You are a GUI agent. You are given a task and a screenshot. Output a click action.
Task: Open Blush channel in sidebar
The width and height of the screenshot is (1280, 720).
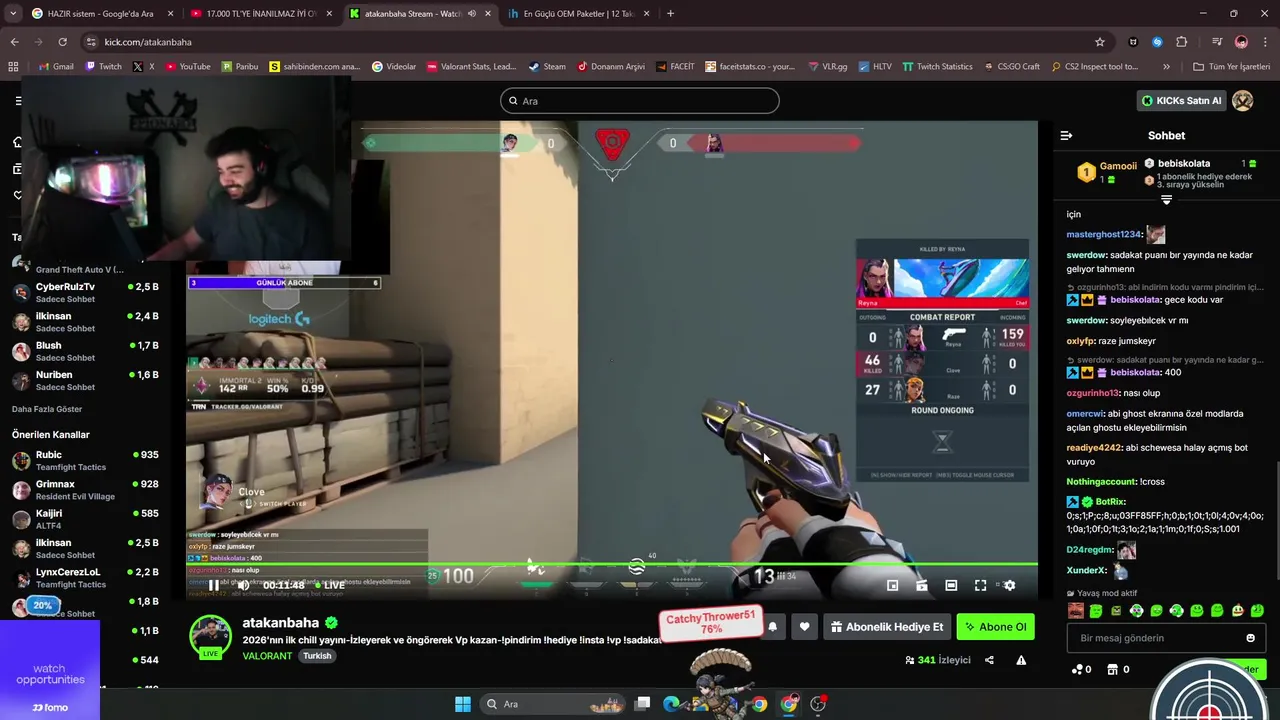(85, 351)
